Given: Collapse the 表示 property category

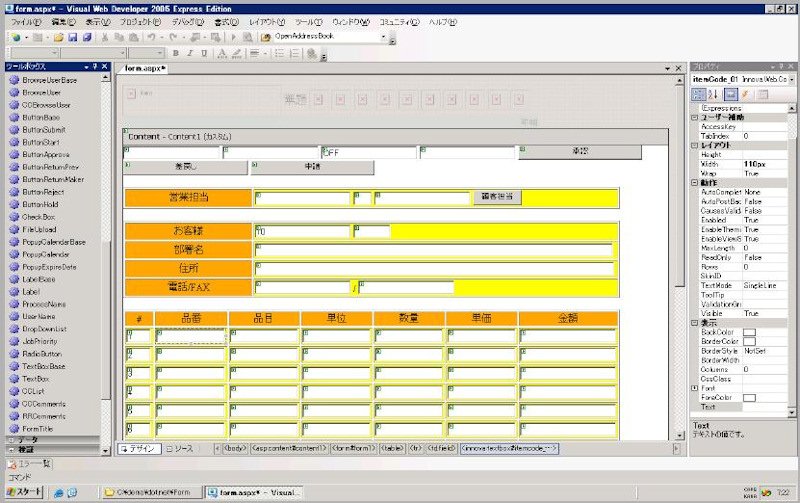Looking at the screenshot, I should tap(694, 323).
